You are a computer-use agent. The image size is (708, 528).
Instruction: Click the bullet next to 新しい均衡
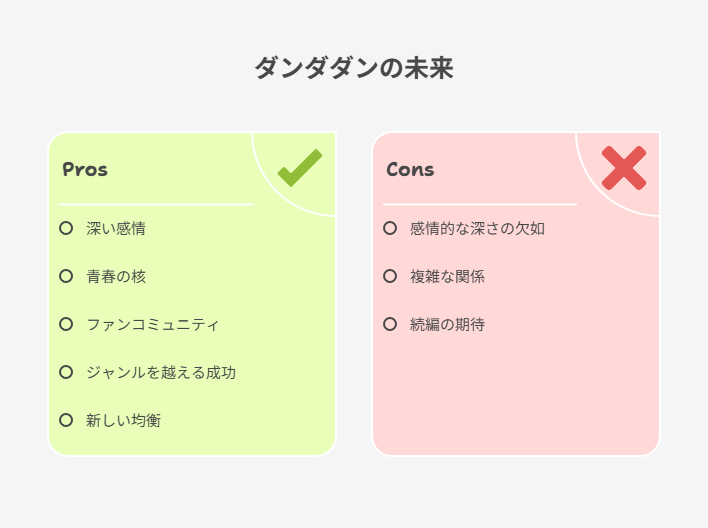coord(66,420)
